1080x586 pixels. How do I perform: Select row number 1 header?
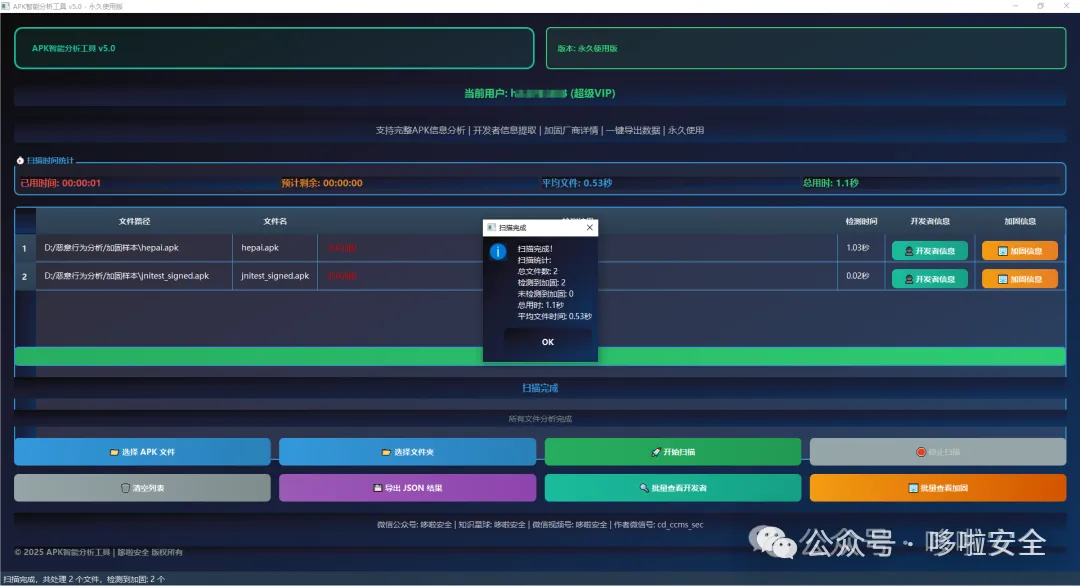click(x=25, y=248)
